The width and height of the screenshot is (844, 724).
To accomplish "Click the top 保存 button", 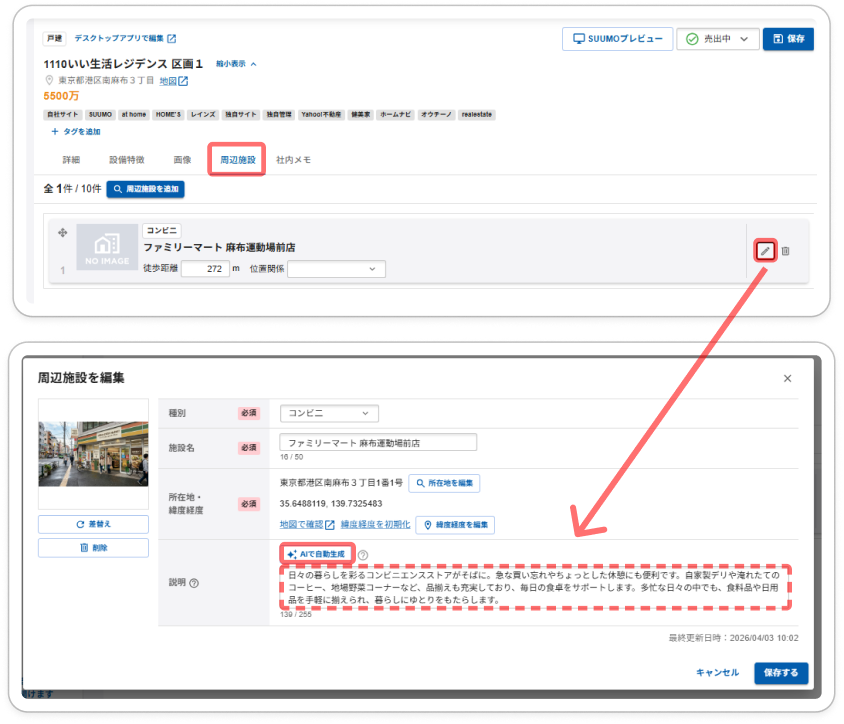I will click(788, 39).
